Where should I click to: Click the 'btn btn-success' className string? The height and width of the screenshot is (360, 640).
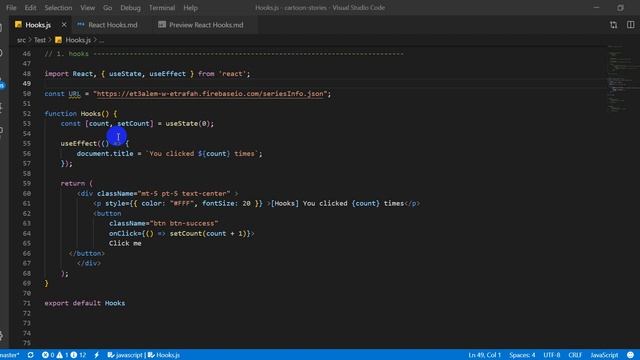[x=184, y=223]
